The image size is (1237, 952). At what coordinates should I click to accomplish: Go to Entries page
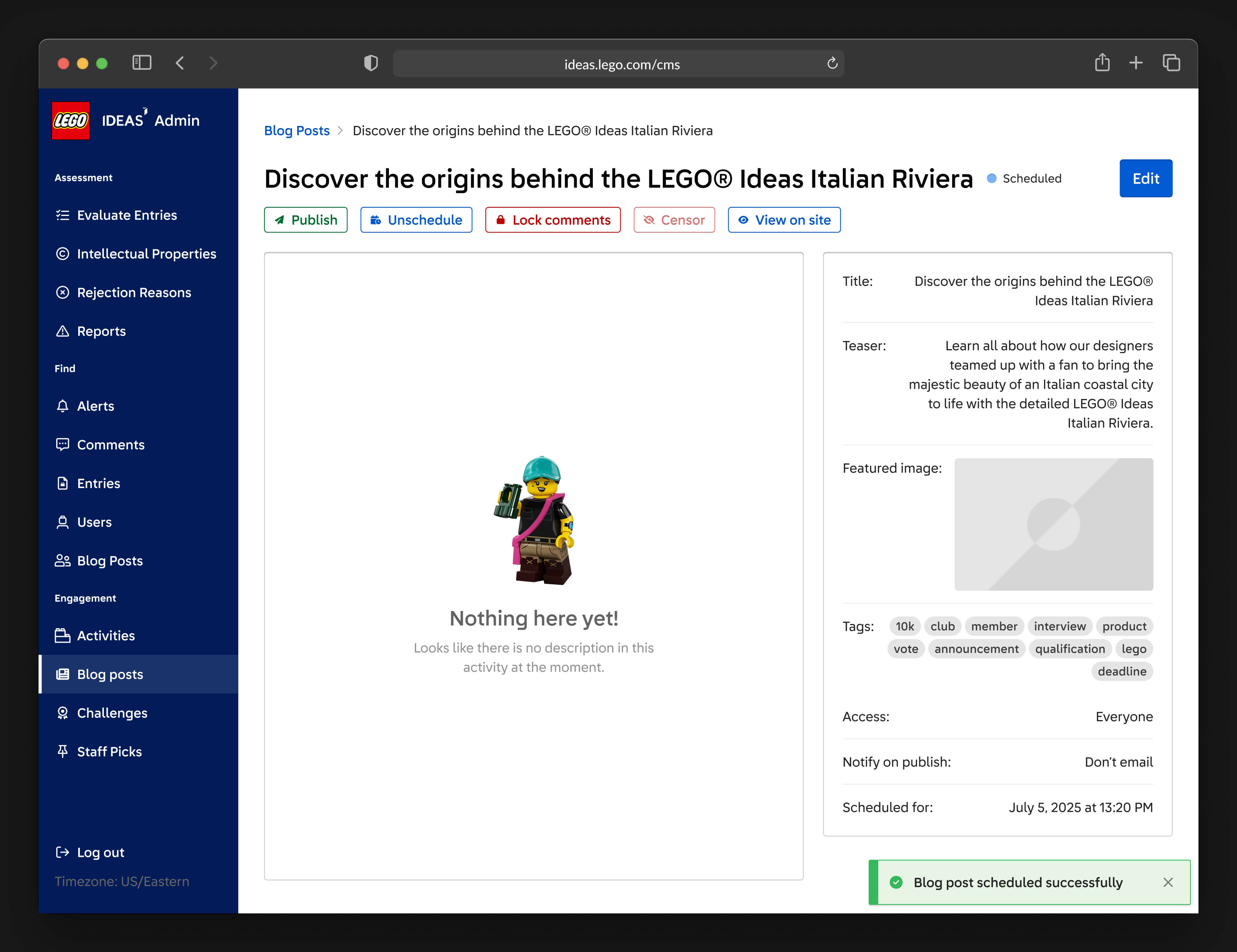138,483
